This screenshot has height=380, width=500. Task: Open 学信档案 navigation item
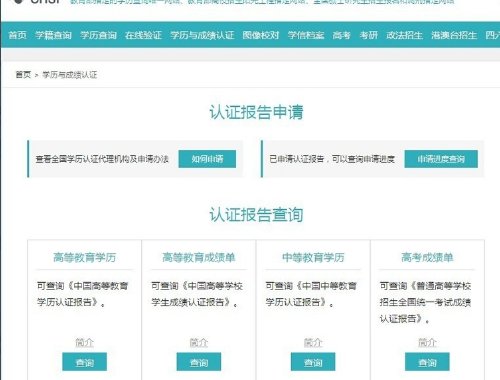click(306, 35)
